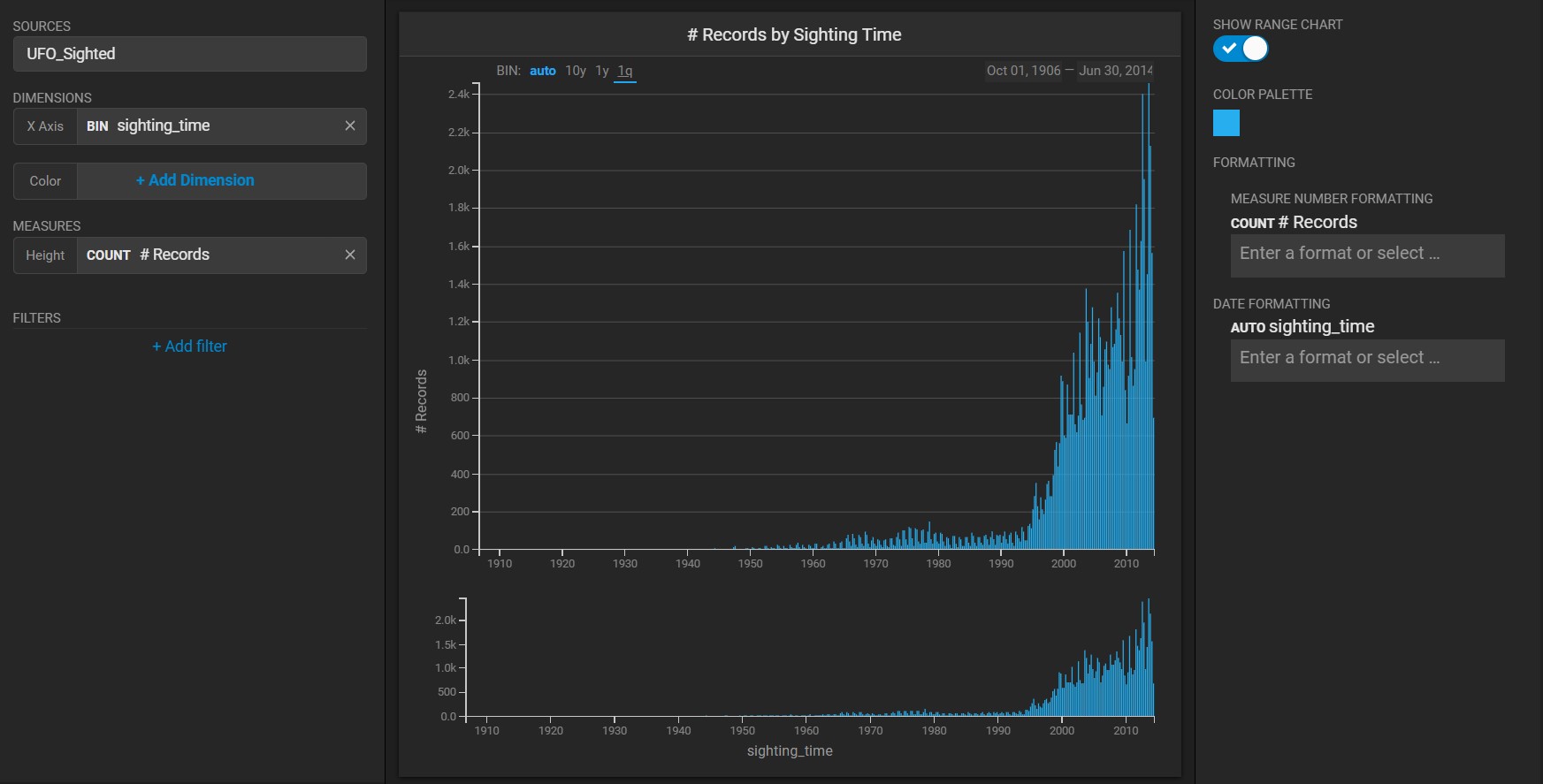
Task: Click the chart title # Records by Sighting Time
Action: [x=793, y=34]
